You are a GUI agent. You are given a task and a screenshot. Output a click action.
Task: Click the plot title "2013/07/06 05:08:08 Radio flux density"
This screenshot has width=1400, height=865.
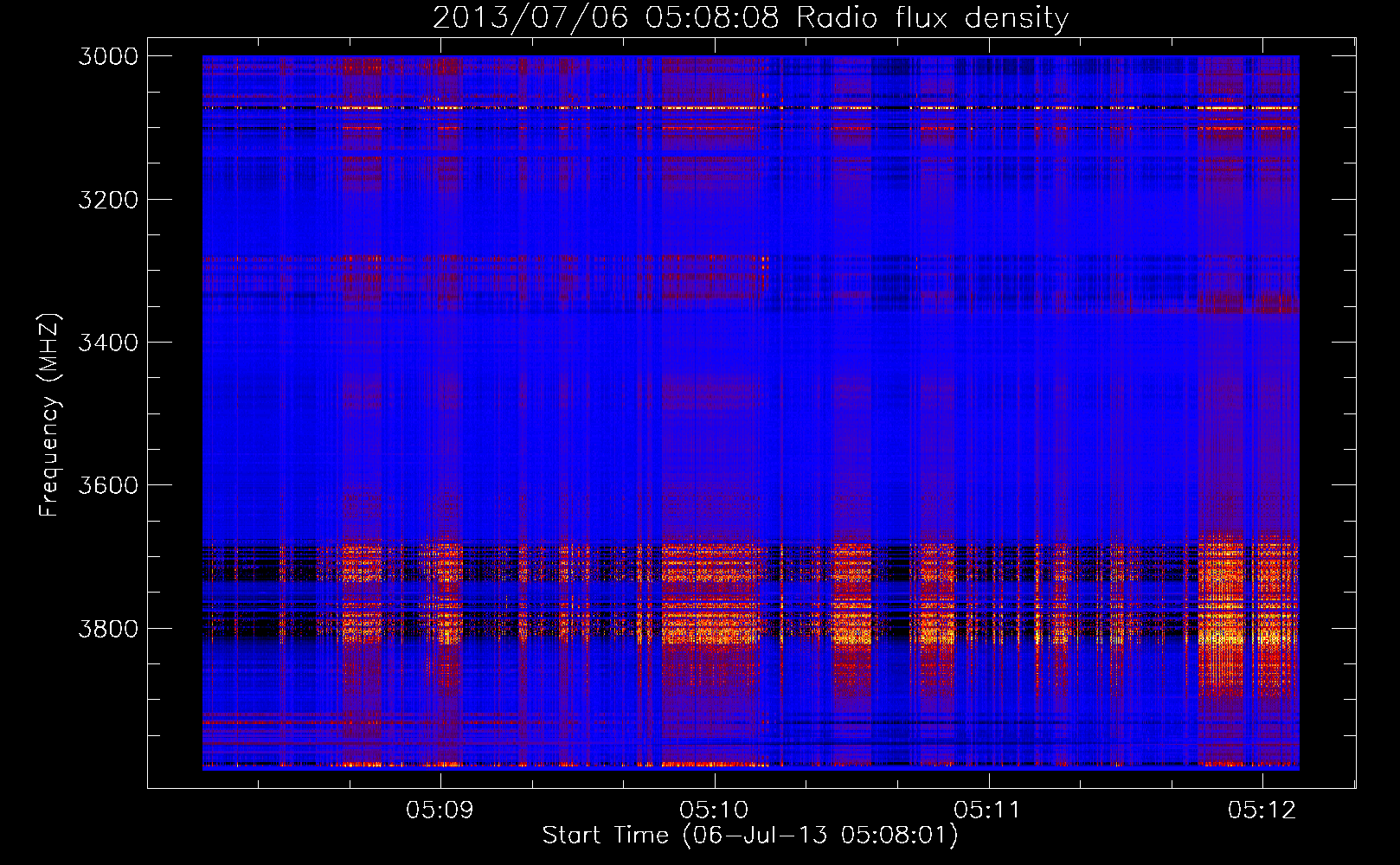pyautogui.click(x=750, y=18)
